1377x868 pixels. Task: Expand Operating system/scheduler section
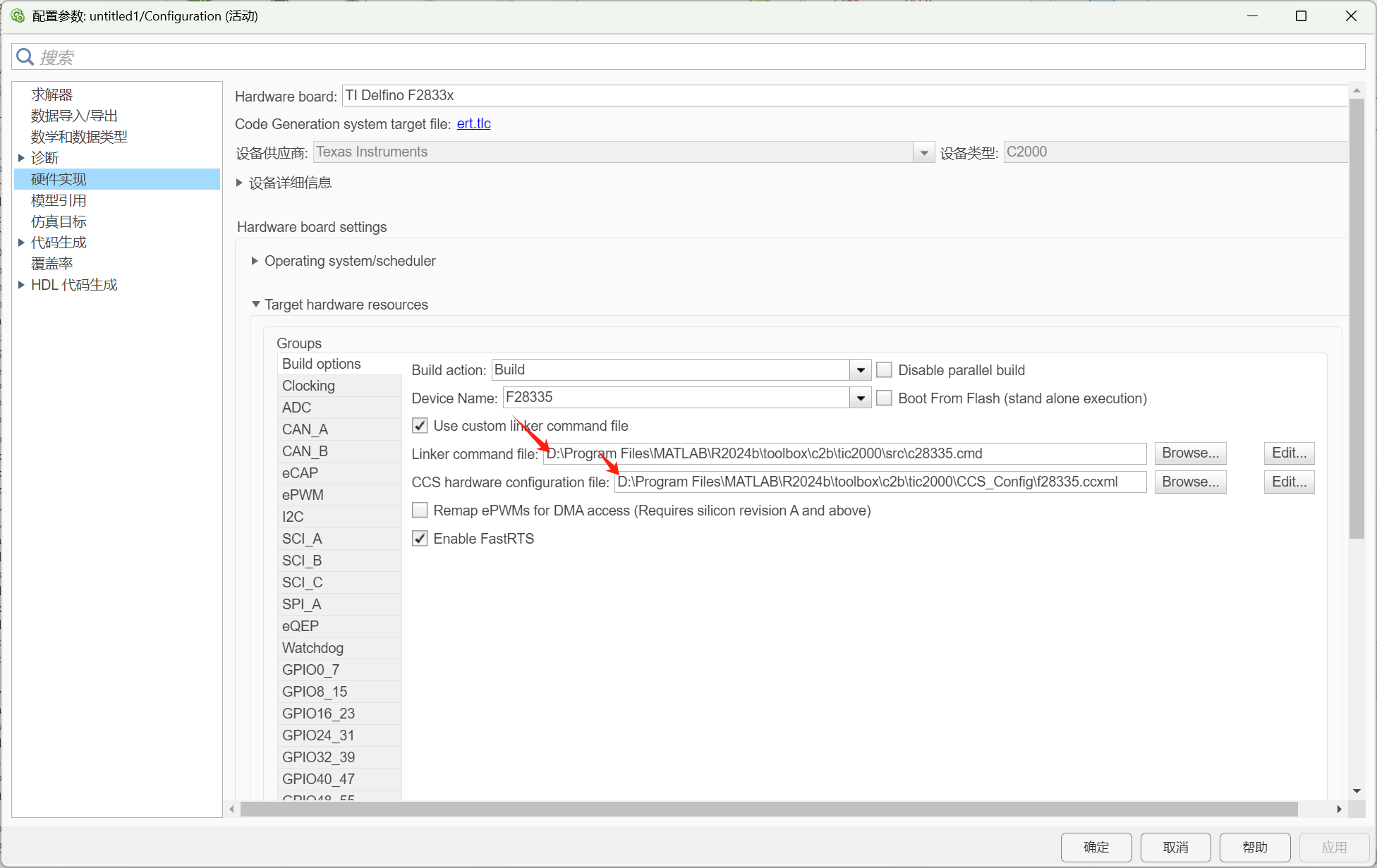pyautogui.click(x=255, y=261)
